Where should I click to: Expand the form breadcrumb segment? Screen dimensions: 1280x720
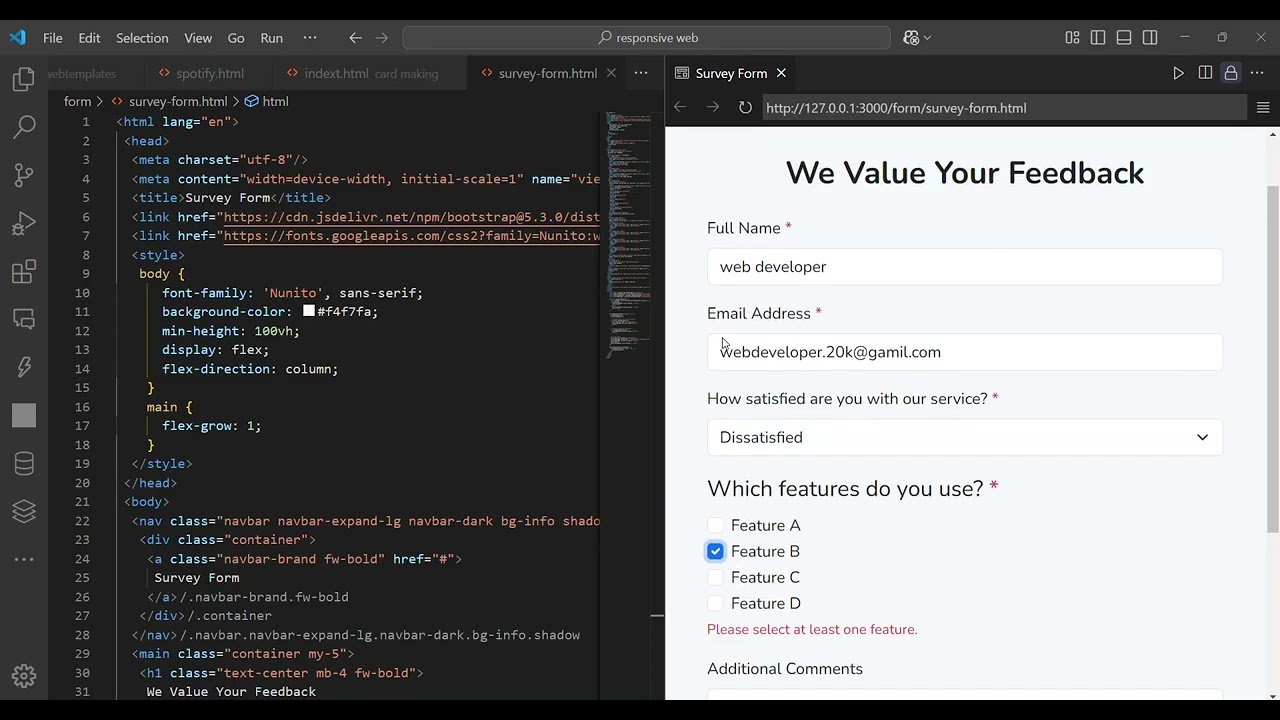77,101
